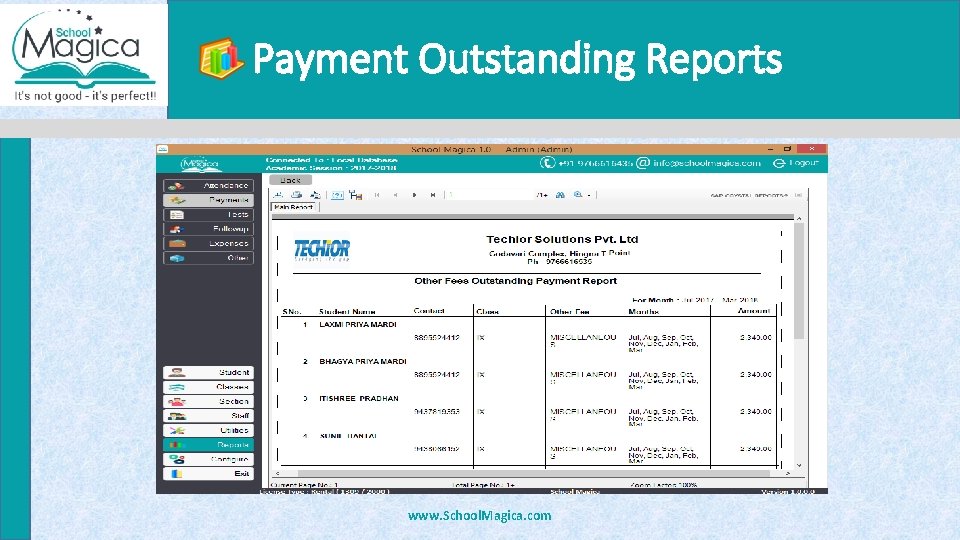Viewport: 960px width, 540px height.
Task: Go to next page of report
Action: tap(414, 195)
